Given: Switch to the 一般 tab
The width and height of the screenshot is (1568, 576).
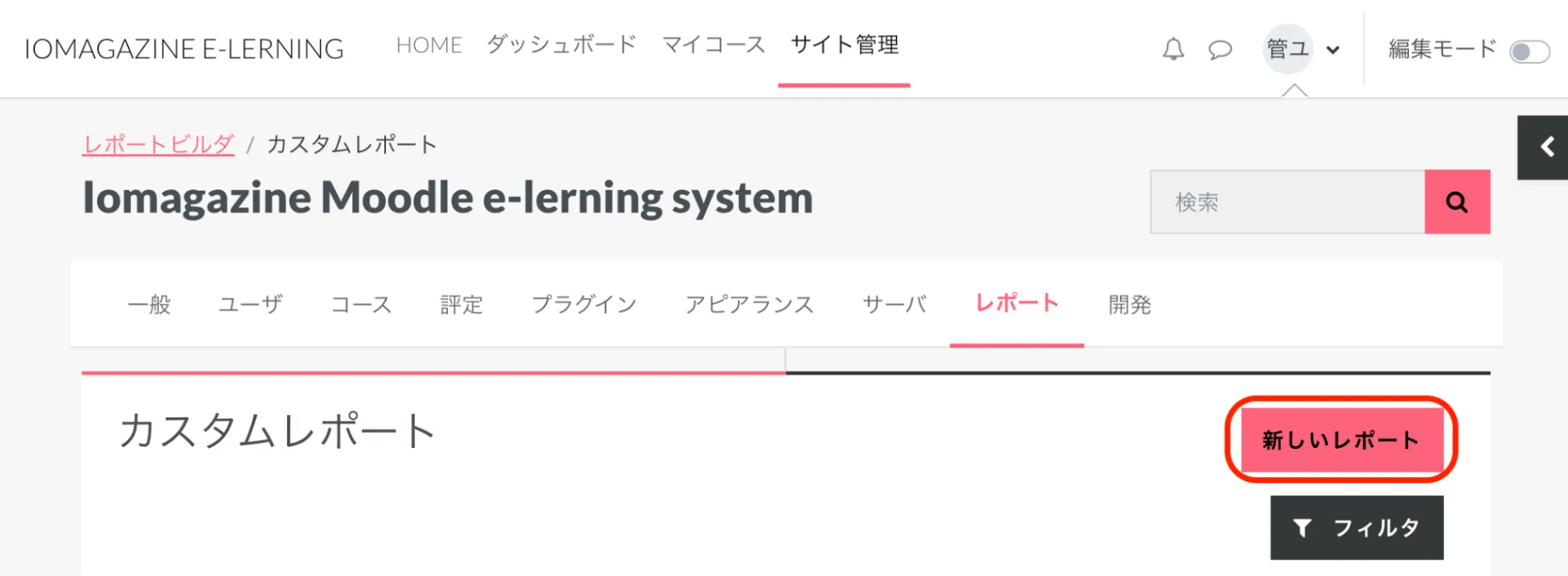Looking at the screenshot, I should 149,304.
